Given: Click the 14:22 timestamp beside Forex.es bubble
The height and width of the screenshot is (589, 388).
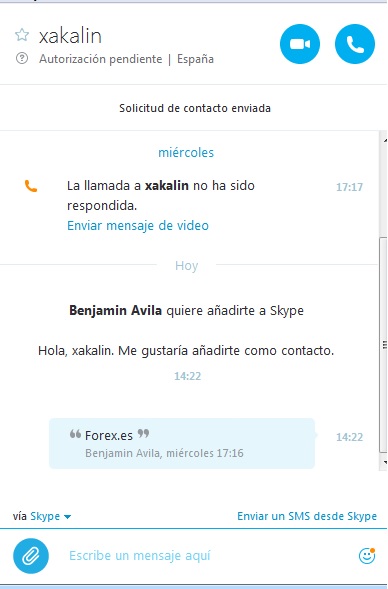Looking at the screenshot, I should 349,437.
